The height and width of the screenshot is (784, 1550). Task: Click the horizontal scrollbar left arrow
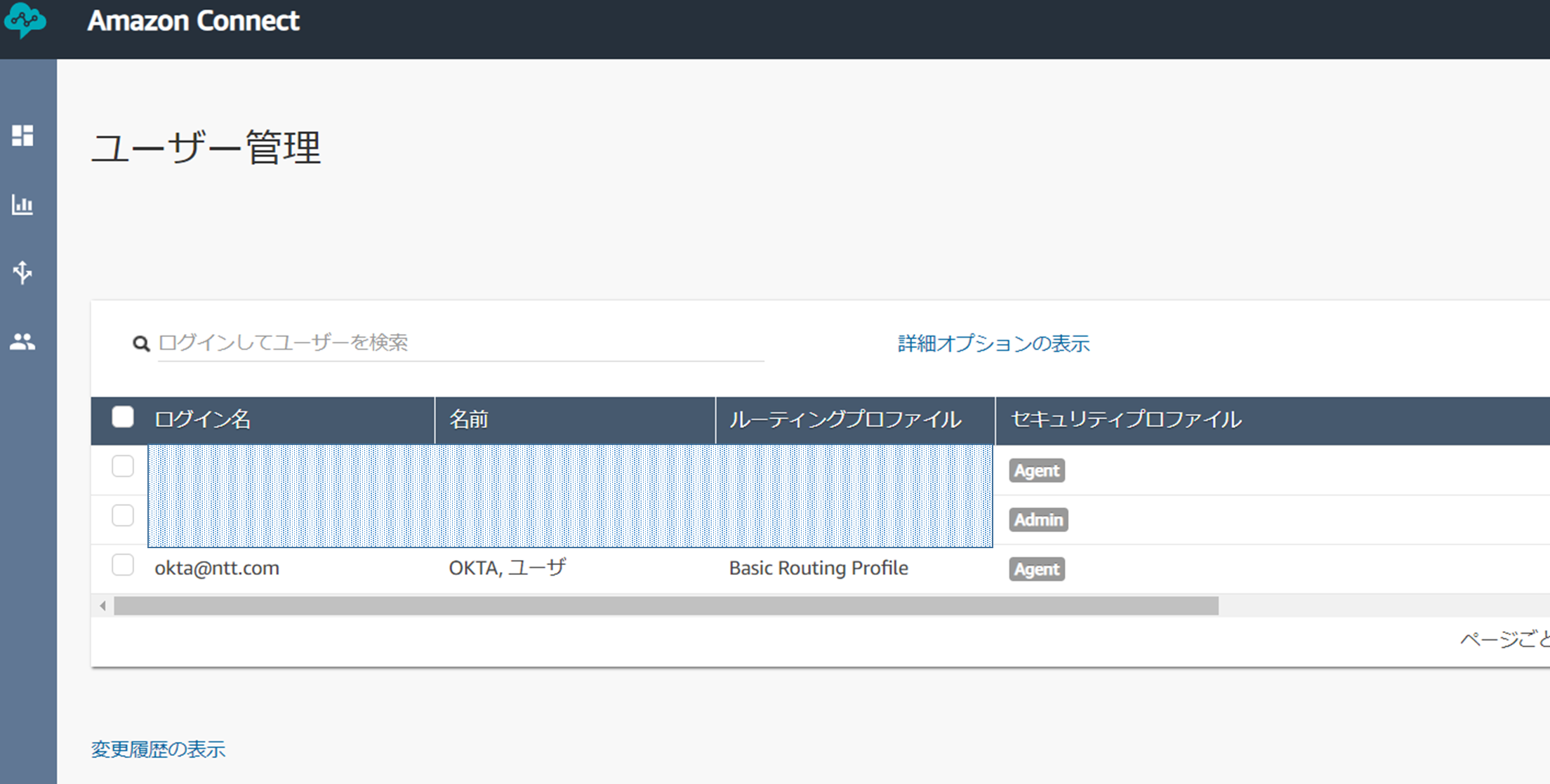(103, 606)
